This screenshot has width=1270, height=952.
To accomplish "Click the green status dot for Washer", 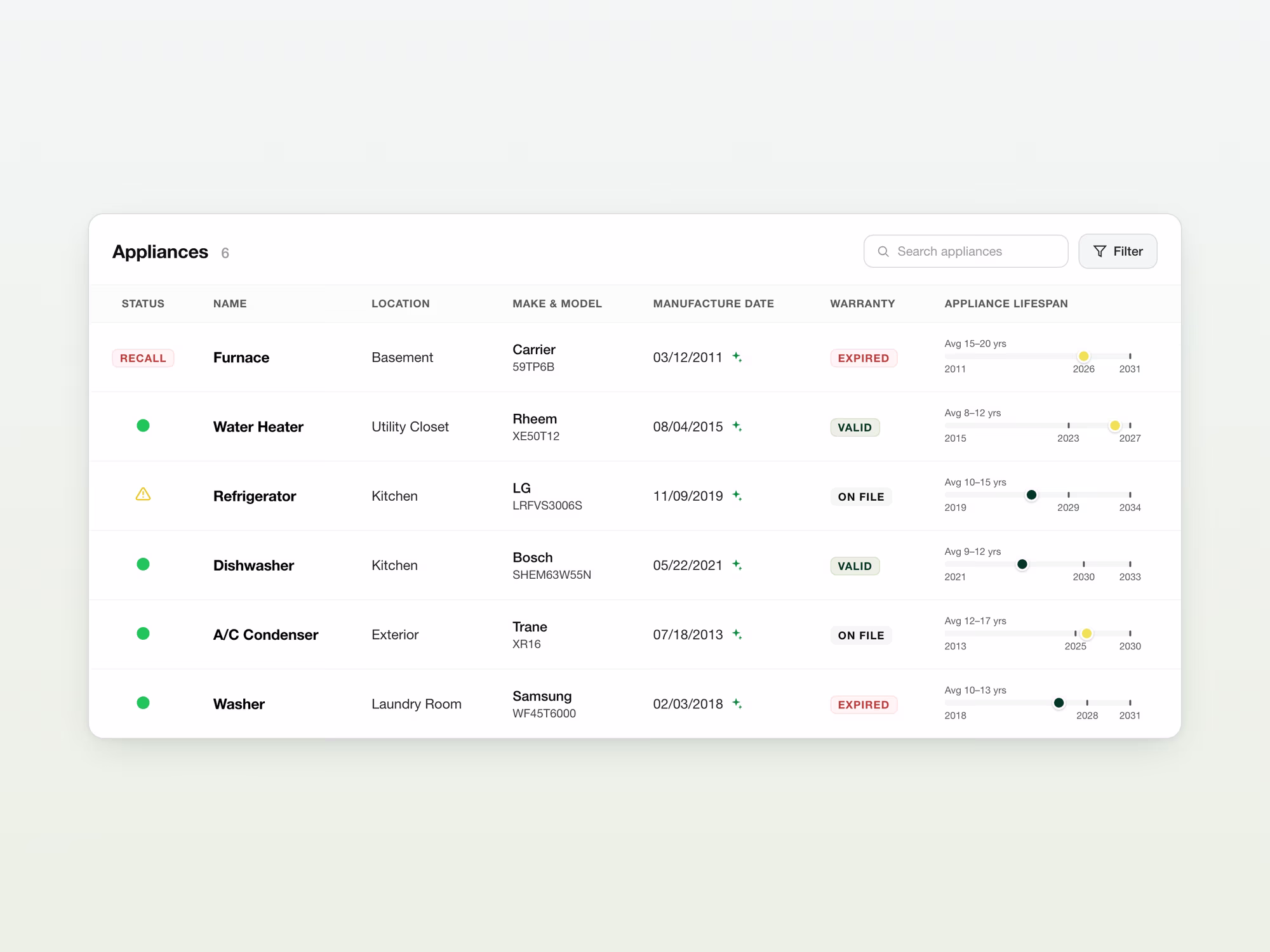I will point(143,703).
